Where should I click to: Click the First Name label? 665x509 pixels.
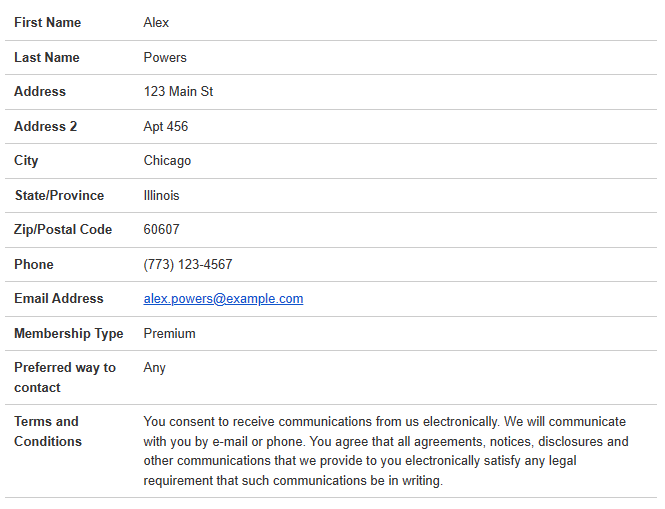coord(47,23)
